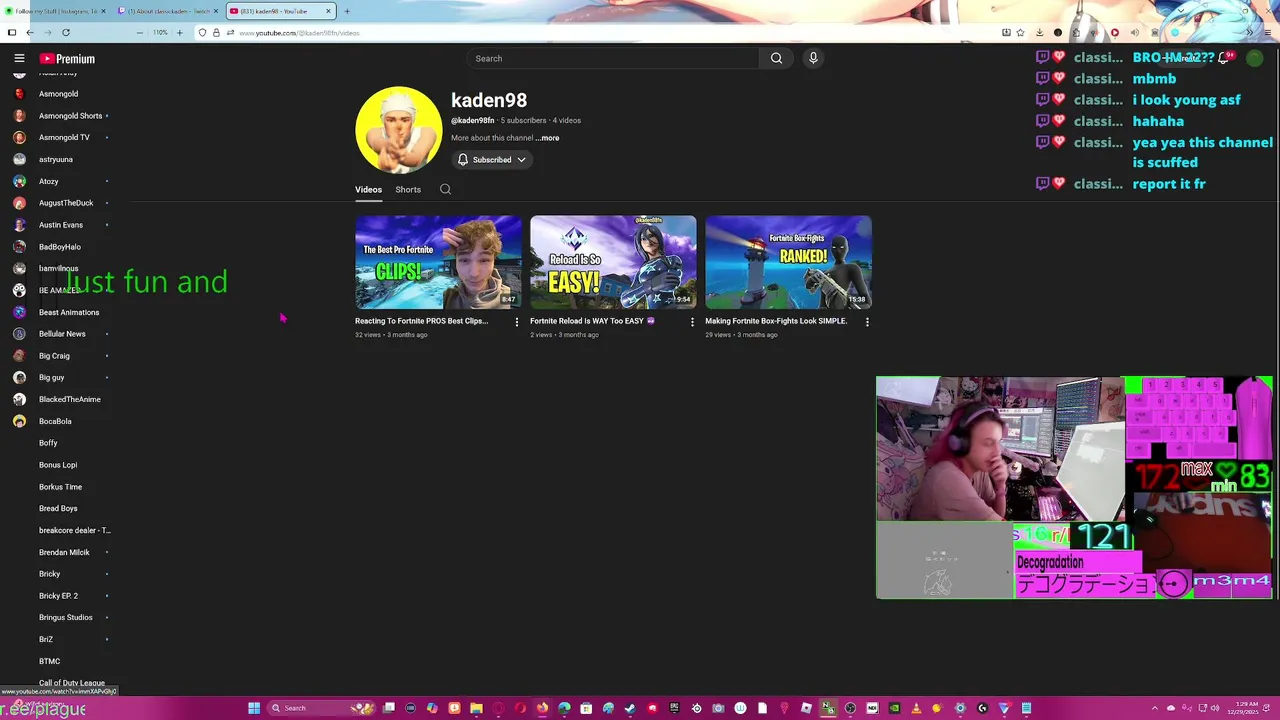Zoom in with the plus button
This screenshot has height=720, width=1280.
pos(180,32)
